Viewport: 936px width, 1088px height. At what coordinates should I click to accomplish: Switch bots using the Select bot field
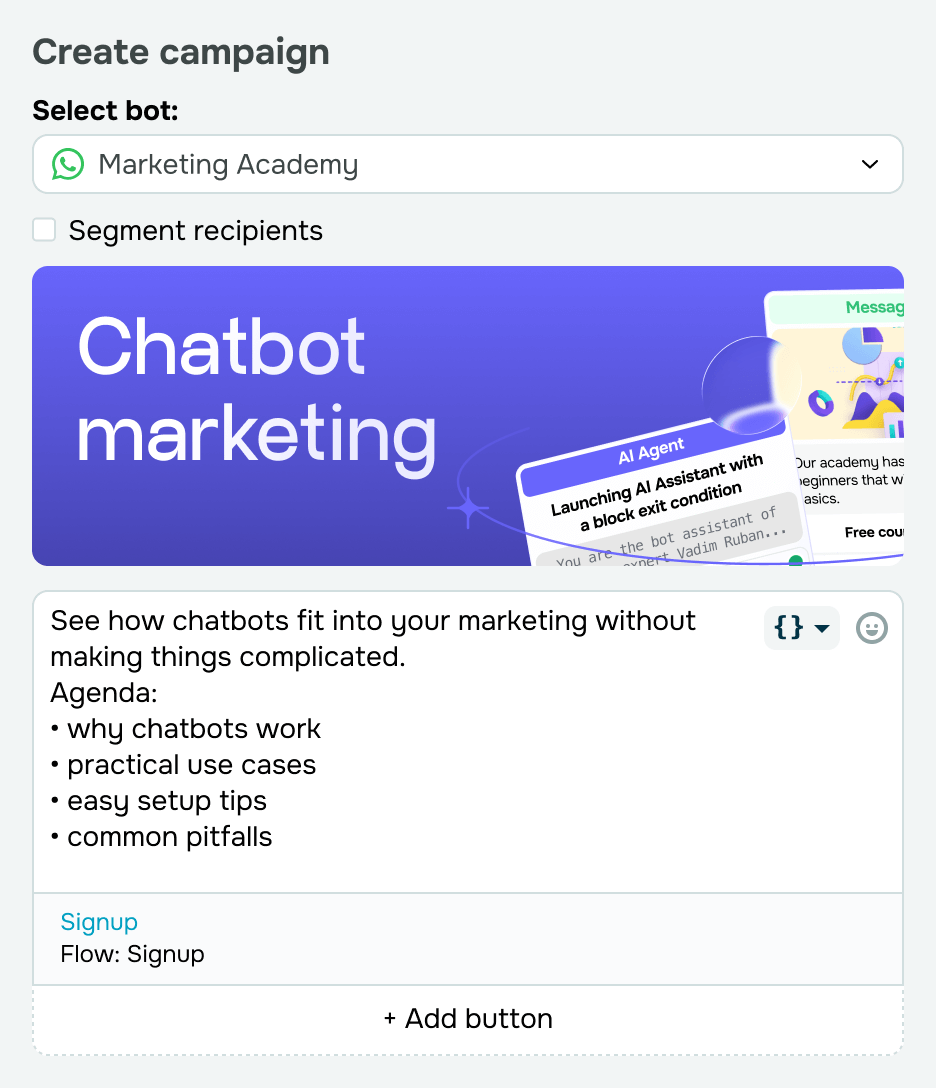click(x=468, y=164)
